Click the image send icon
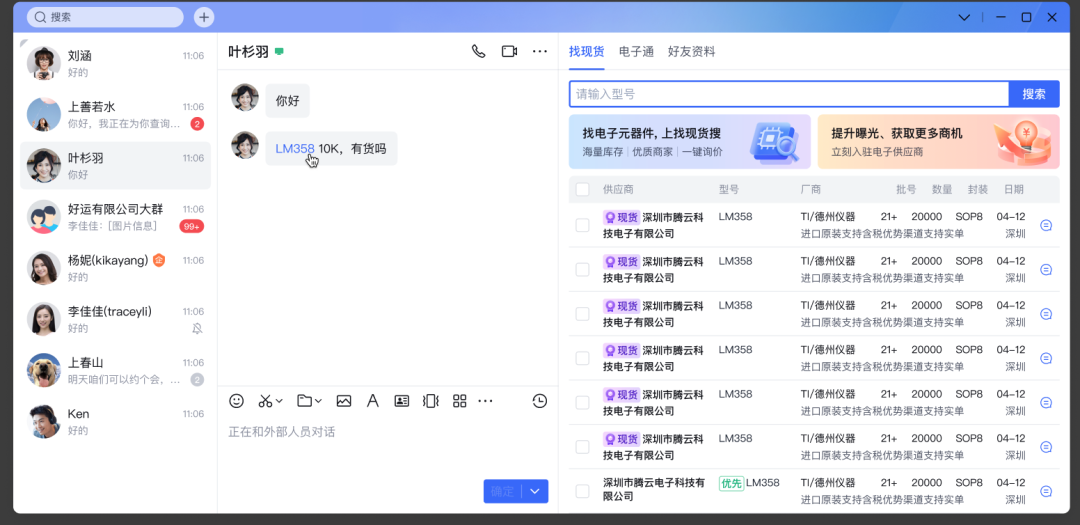Image resolution: width=1080 pixels, height=525 pixels. click(x=344, y=401)
